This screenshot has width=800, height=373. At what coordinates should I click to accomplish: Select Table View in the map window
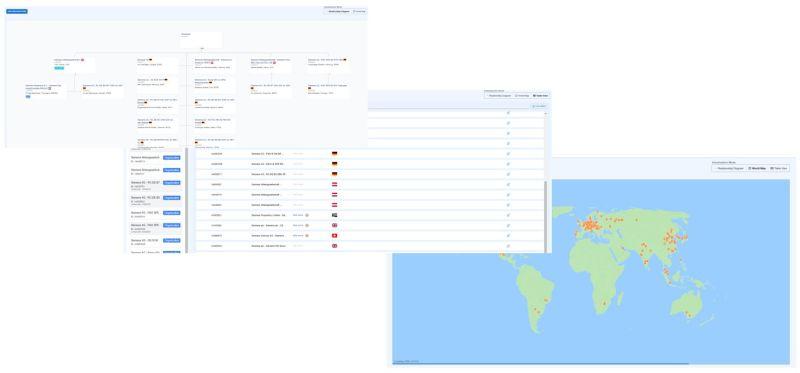[x=779, y=168]
